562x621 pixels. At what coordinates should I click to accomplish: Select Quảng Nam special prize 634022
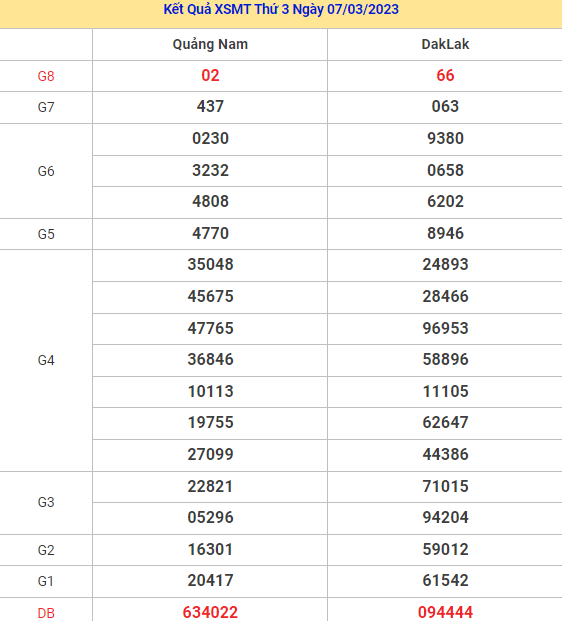click(x=210, y=612)
